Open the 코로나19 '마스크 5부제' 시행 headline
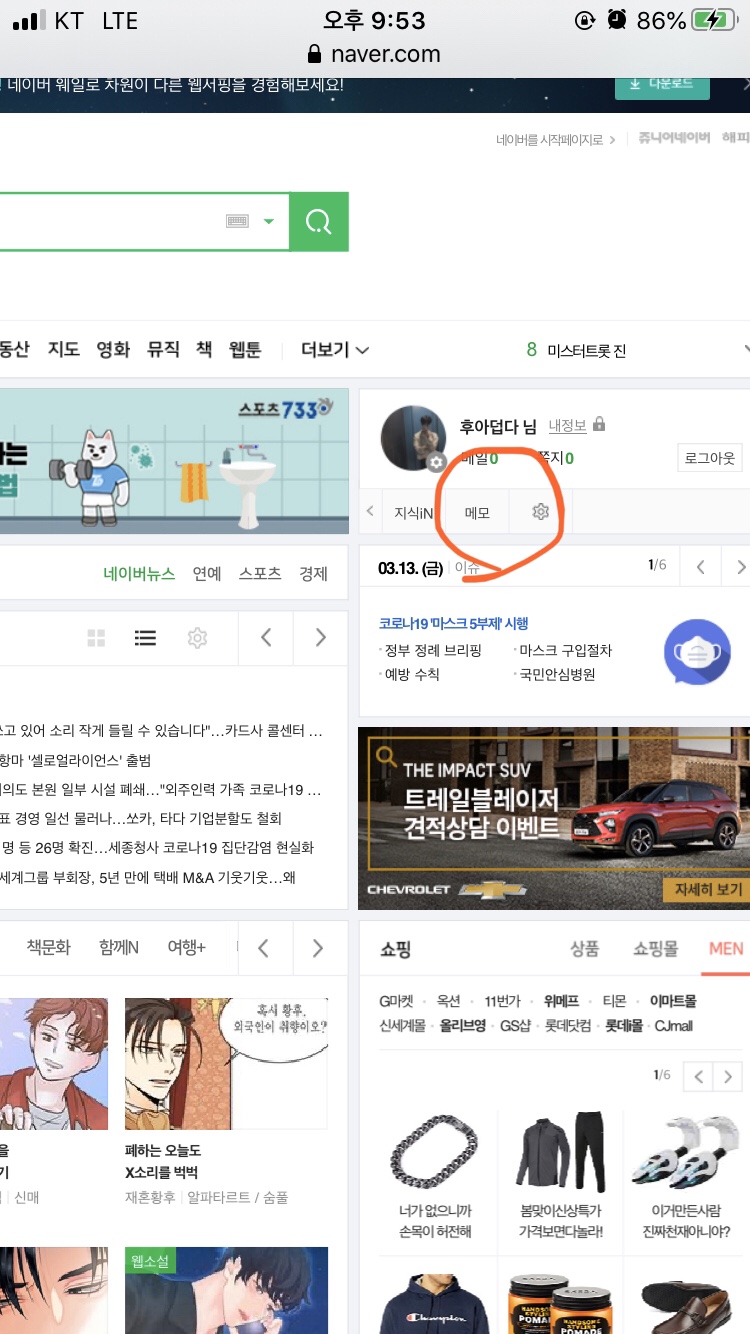 click(x=453, y=623)
